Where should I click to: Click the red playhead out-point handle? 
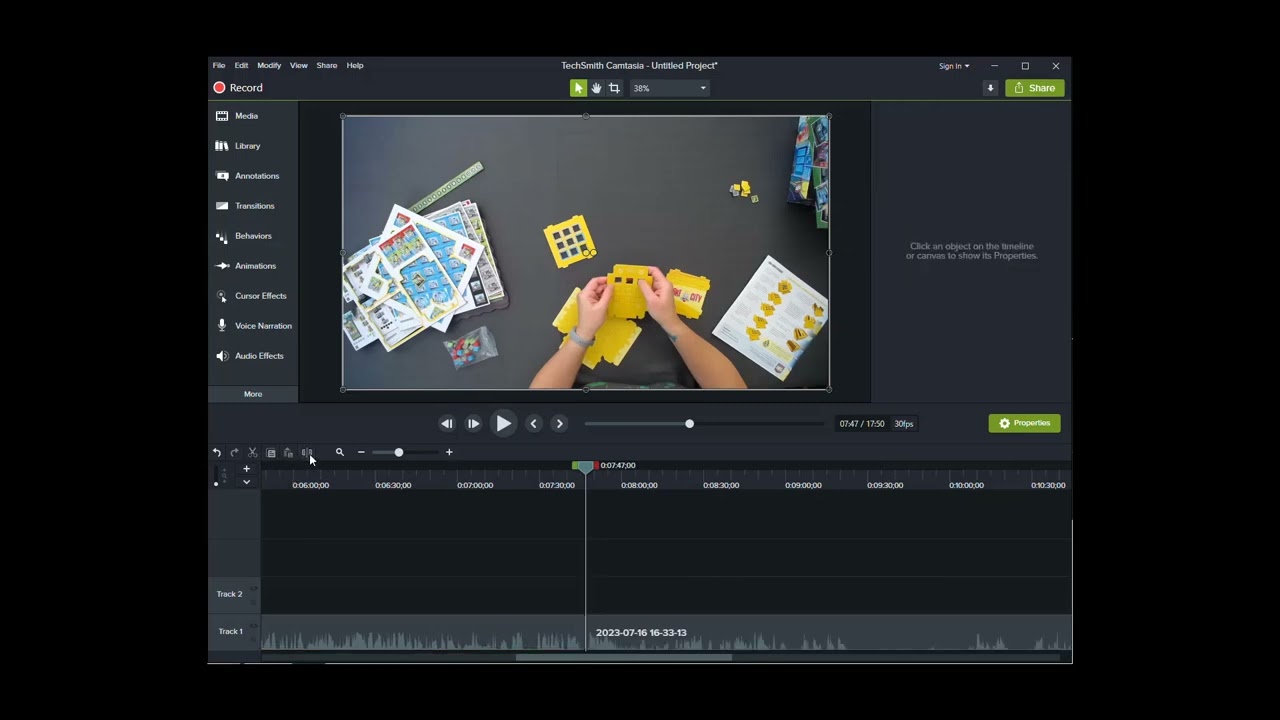coord(596,466)
